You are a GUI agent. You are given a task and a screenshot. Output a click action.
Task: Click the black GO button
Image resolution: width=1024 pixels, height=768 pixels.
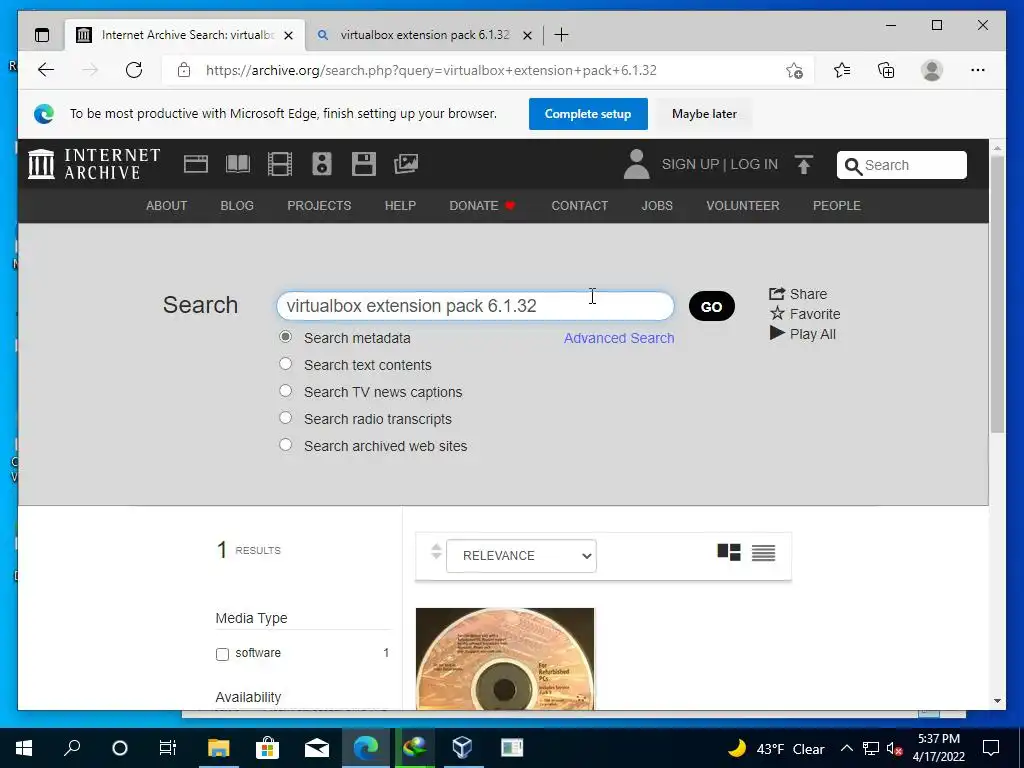pos(712,306)
